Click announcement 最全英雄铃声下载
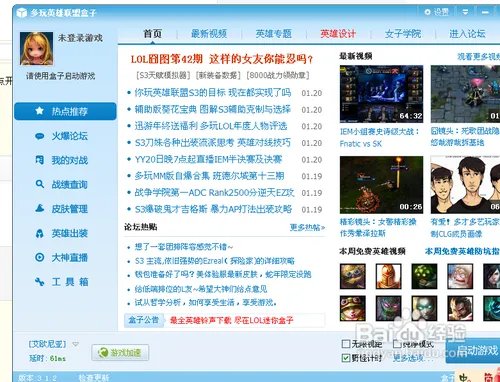The width and height of the screenshot is (500, 382). 232,320
